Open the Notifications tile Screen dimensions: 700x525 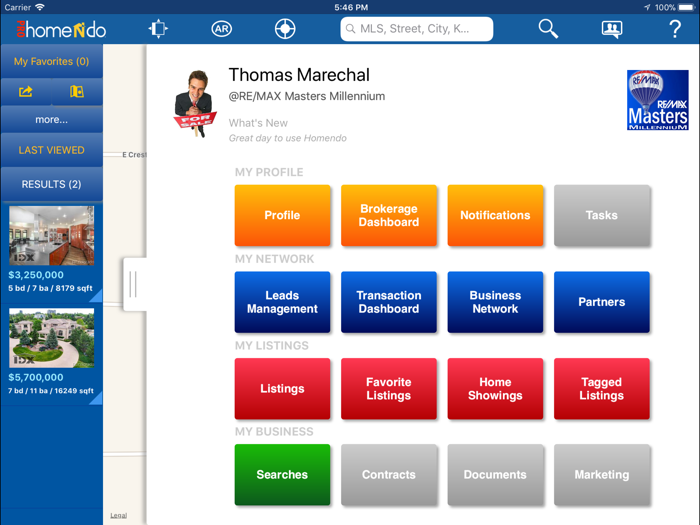[496, 215]
